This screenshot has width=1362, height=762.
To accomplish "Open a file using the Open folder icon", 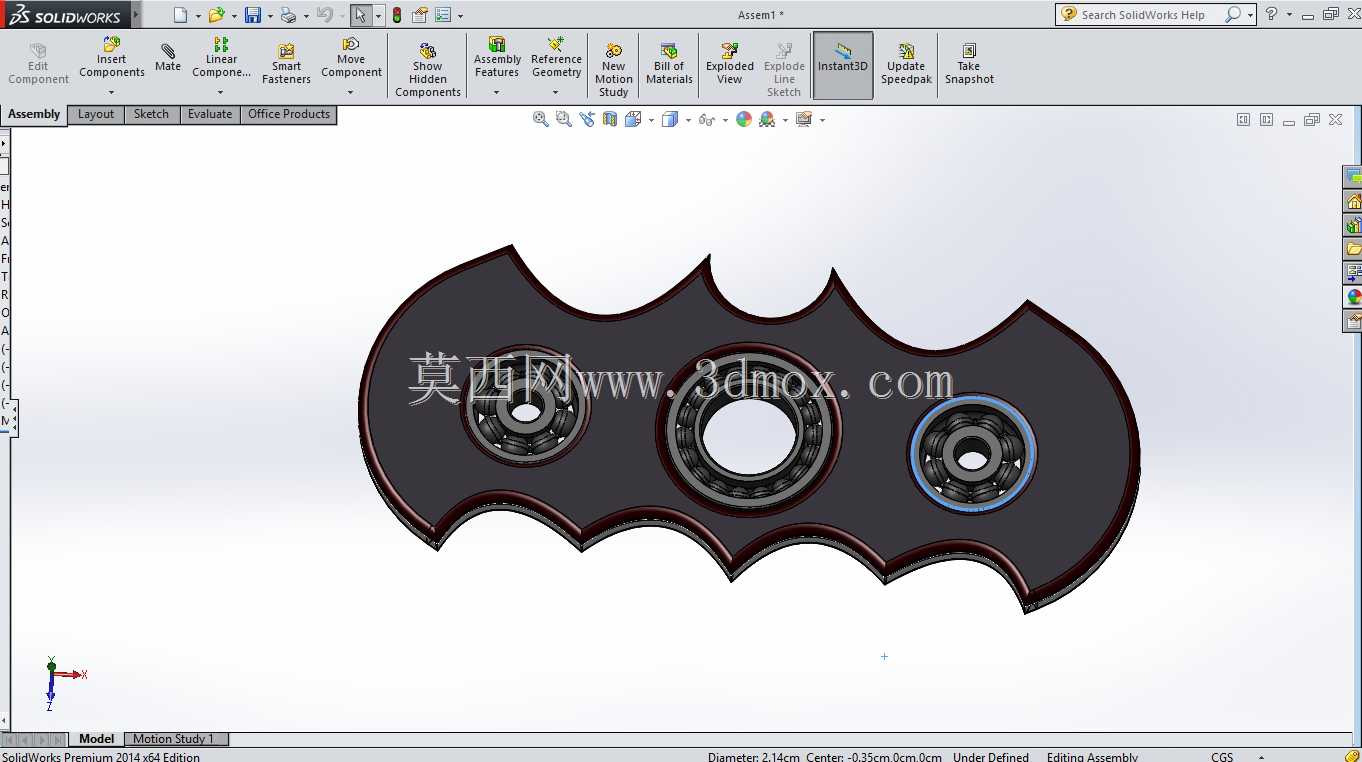I will point(216,15).
